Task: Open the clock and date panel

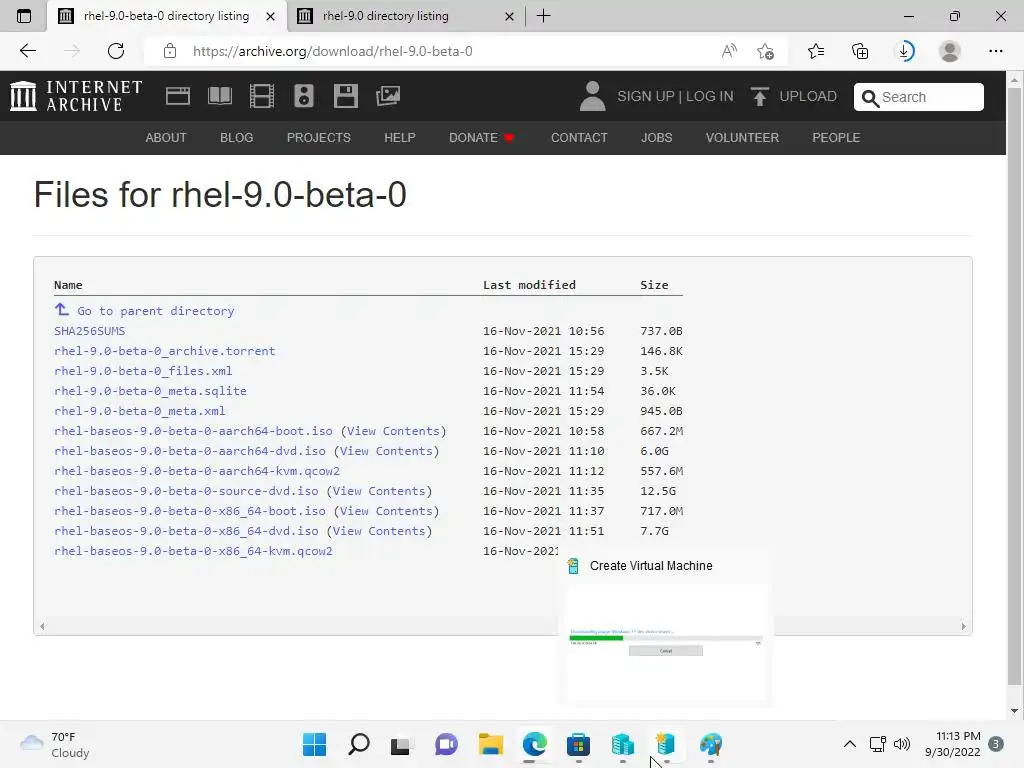Action: point(952,744)
